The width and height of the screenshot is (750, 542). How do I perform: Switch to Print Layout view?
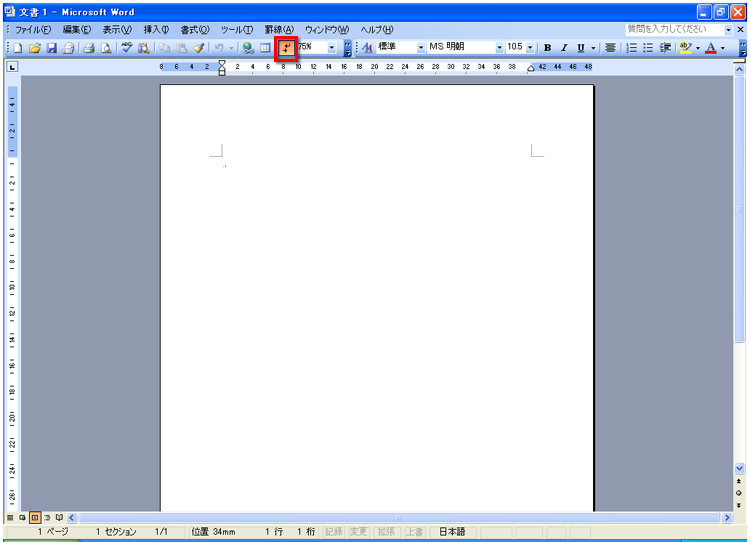coord(35,518)
